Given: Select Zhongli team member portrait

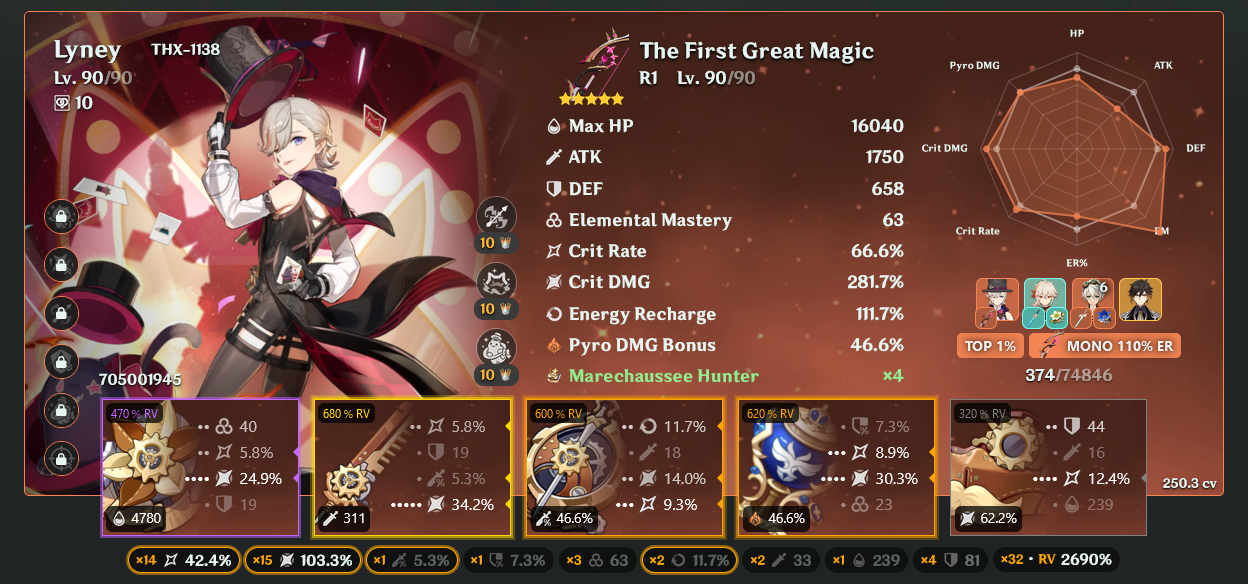Looking at the screenshot, I should [1140, 303].
